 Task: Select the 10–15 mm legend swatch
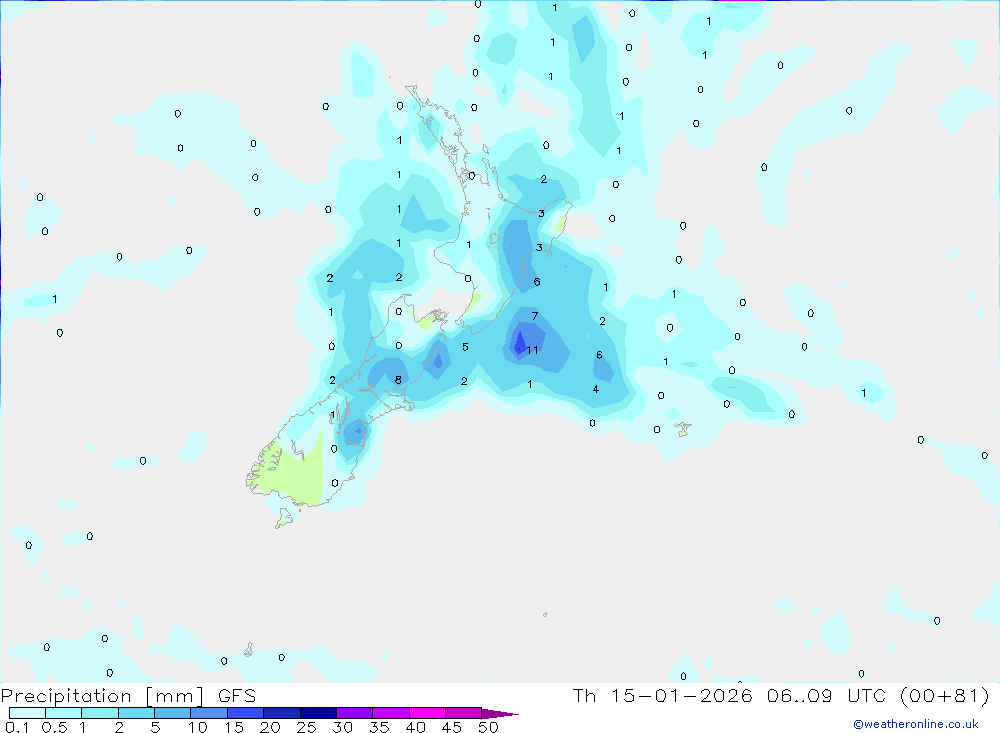(x=209, y=713)
